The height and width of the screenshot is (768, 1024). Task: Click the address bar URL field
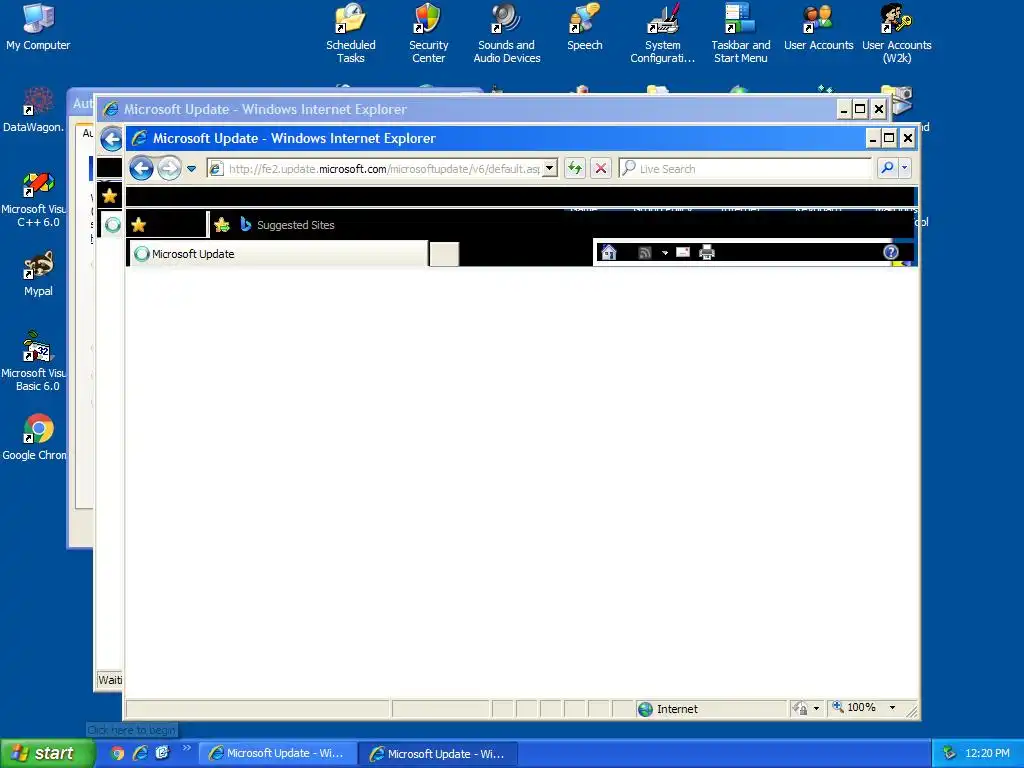[x=383, y=168]
